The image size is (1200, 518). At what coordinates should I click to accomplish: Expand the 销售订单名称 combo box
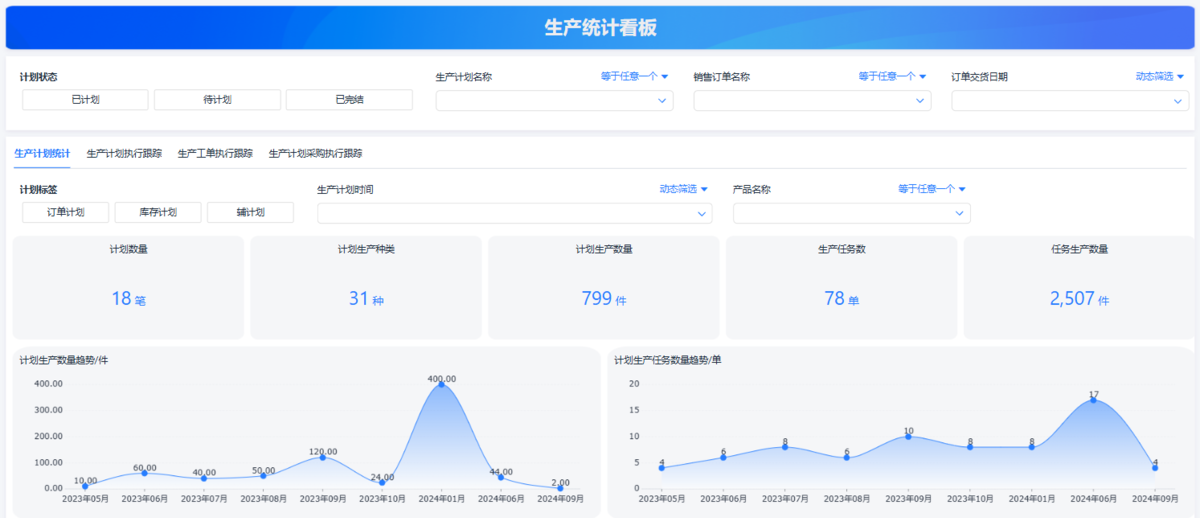[x=812, y=101]
